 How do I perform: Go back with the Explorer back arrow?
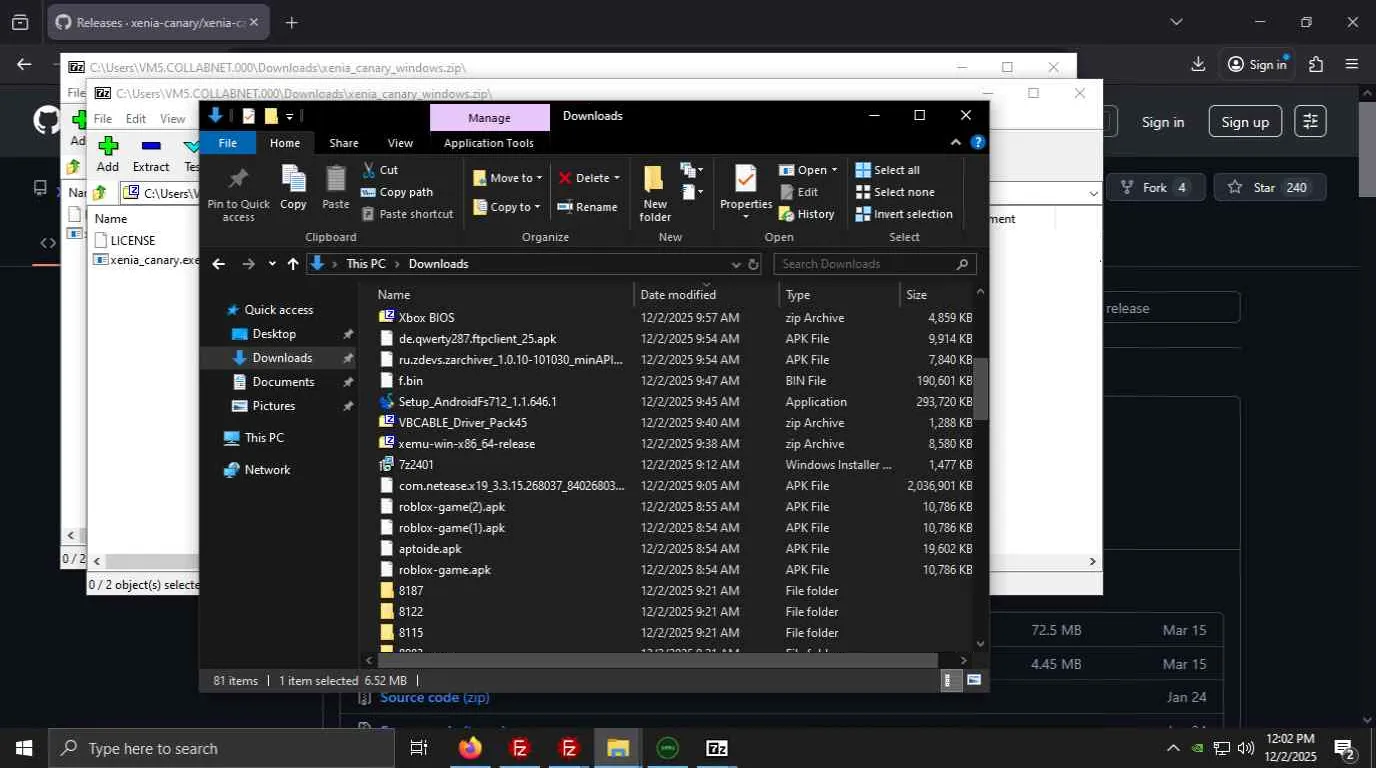(x=219, y=264)
